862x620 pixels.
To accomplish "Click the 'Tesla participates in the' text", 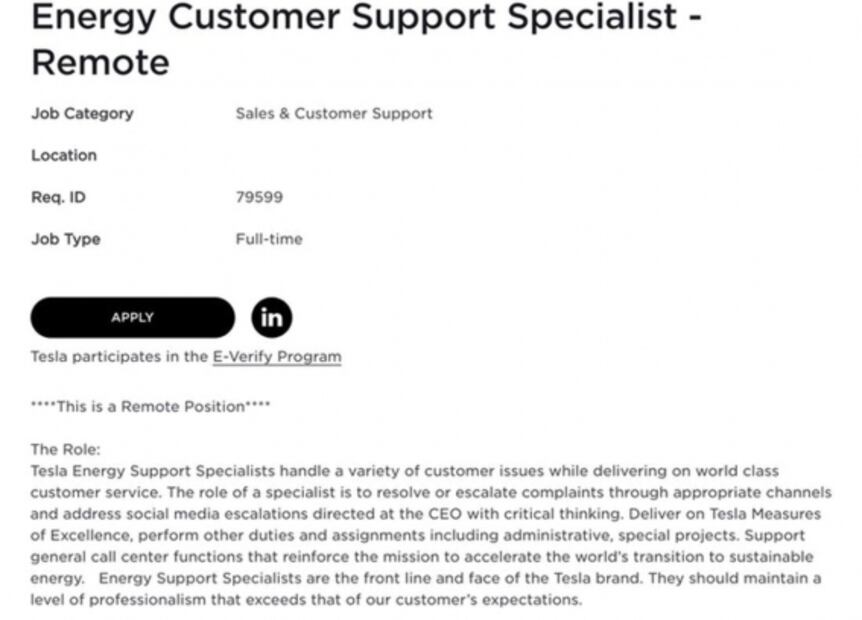I will coord(120,356).
